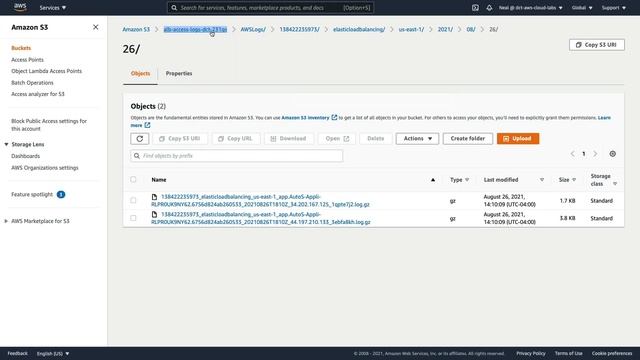The width and height of the screenshot is (640, 360).
Task: Click the Feature spotlight badge
Action: coord(61,195)
